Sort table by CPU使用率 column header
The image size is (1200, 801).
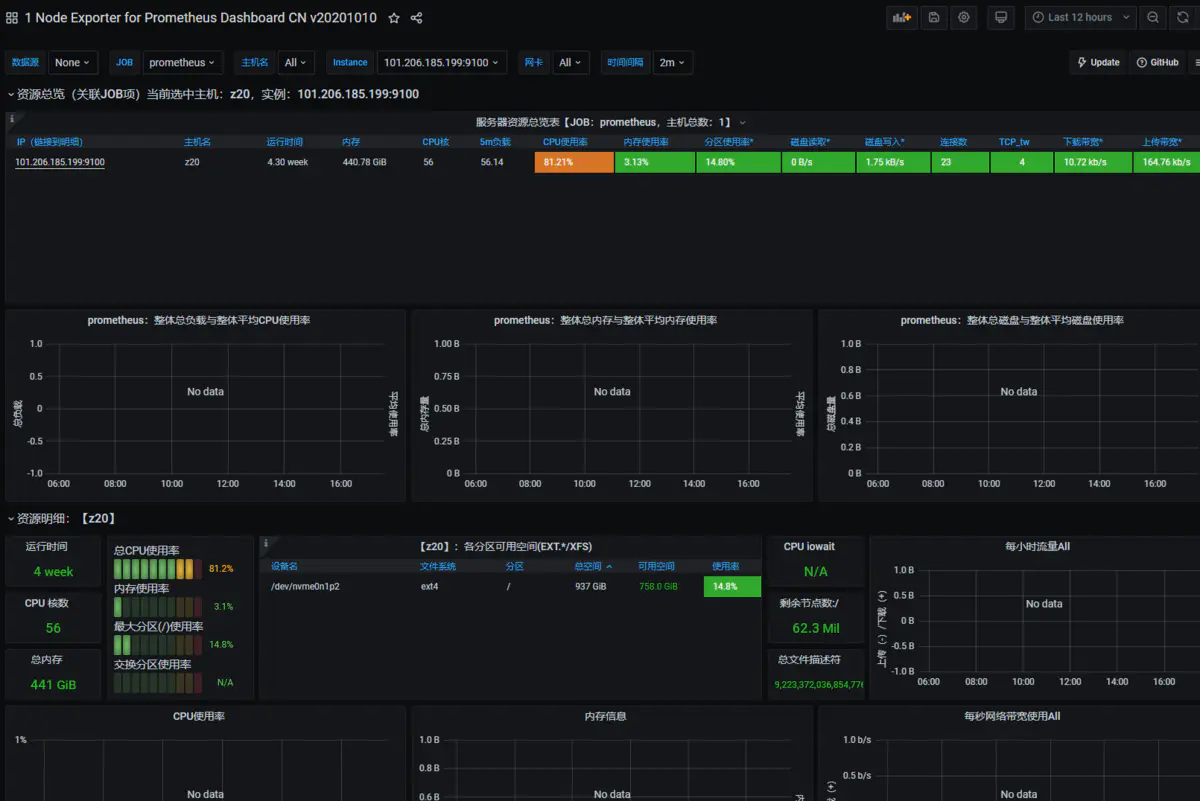[565, 142]
